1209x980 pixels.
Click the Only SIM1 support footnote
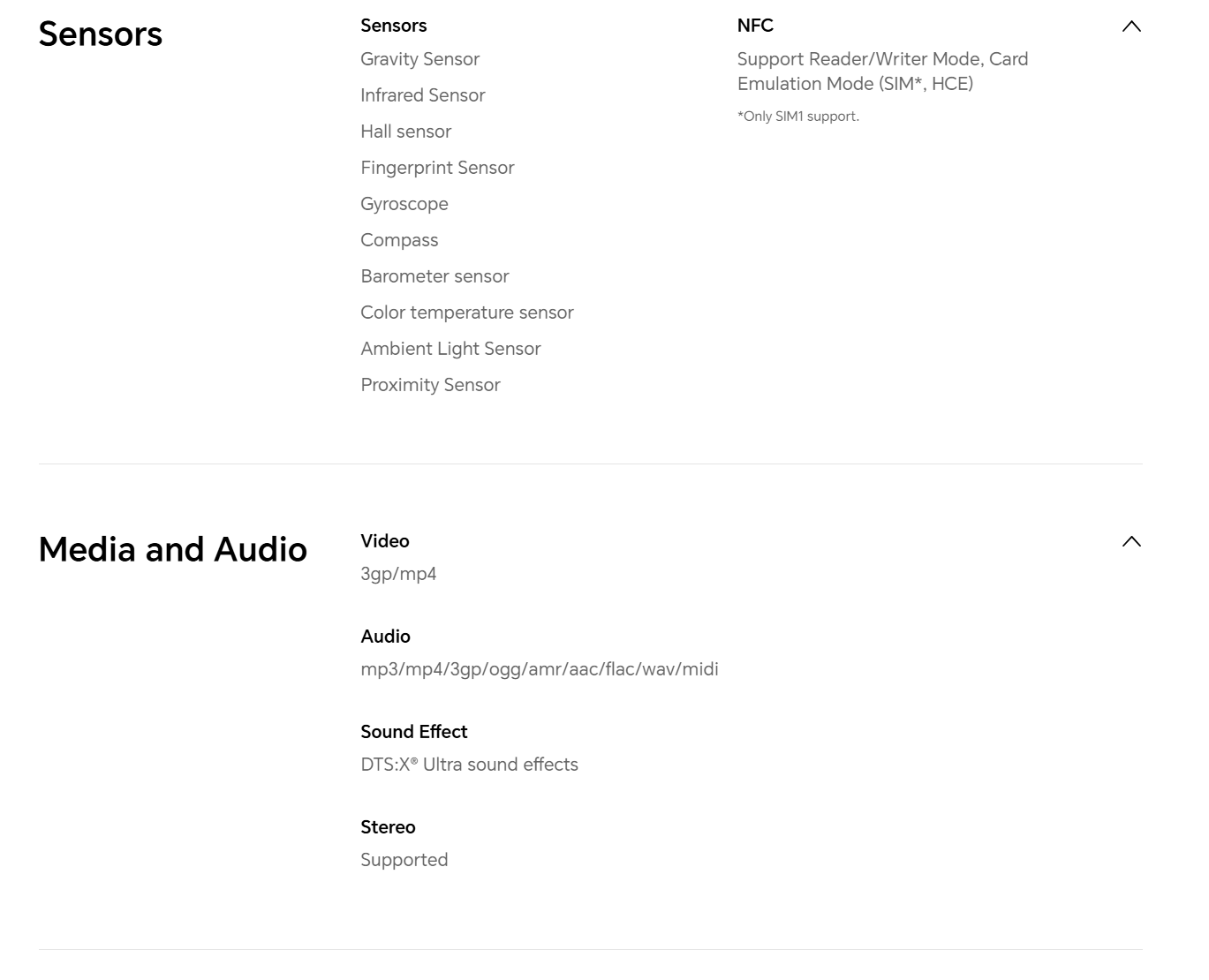coord(798,117)
